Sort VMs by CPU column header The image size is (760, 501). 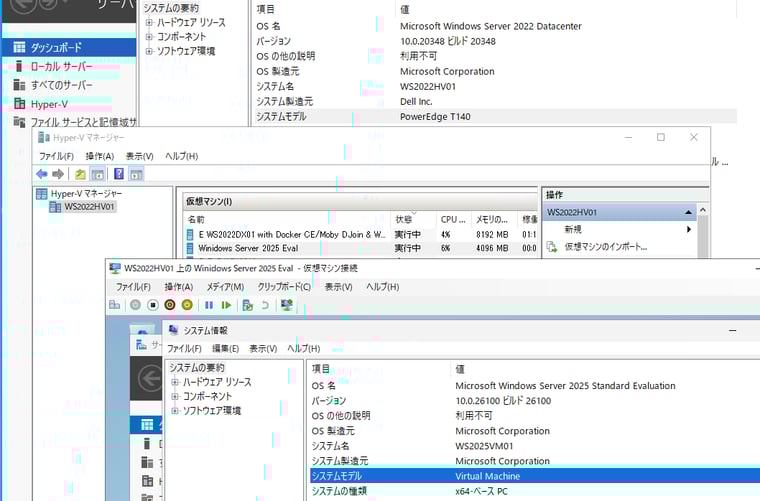(453, 219)
